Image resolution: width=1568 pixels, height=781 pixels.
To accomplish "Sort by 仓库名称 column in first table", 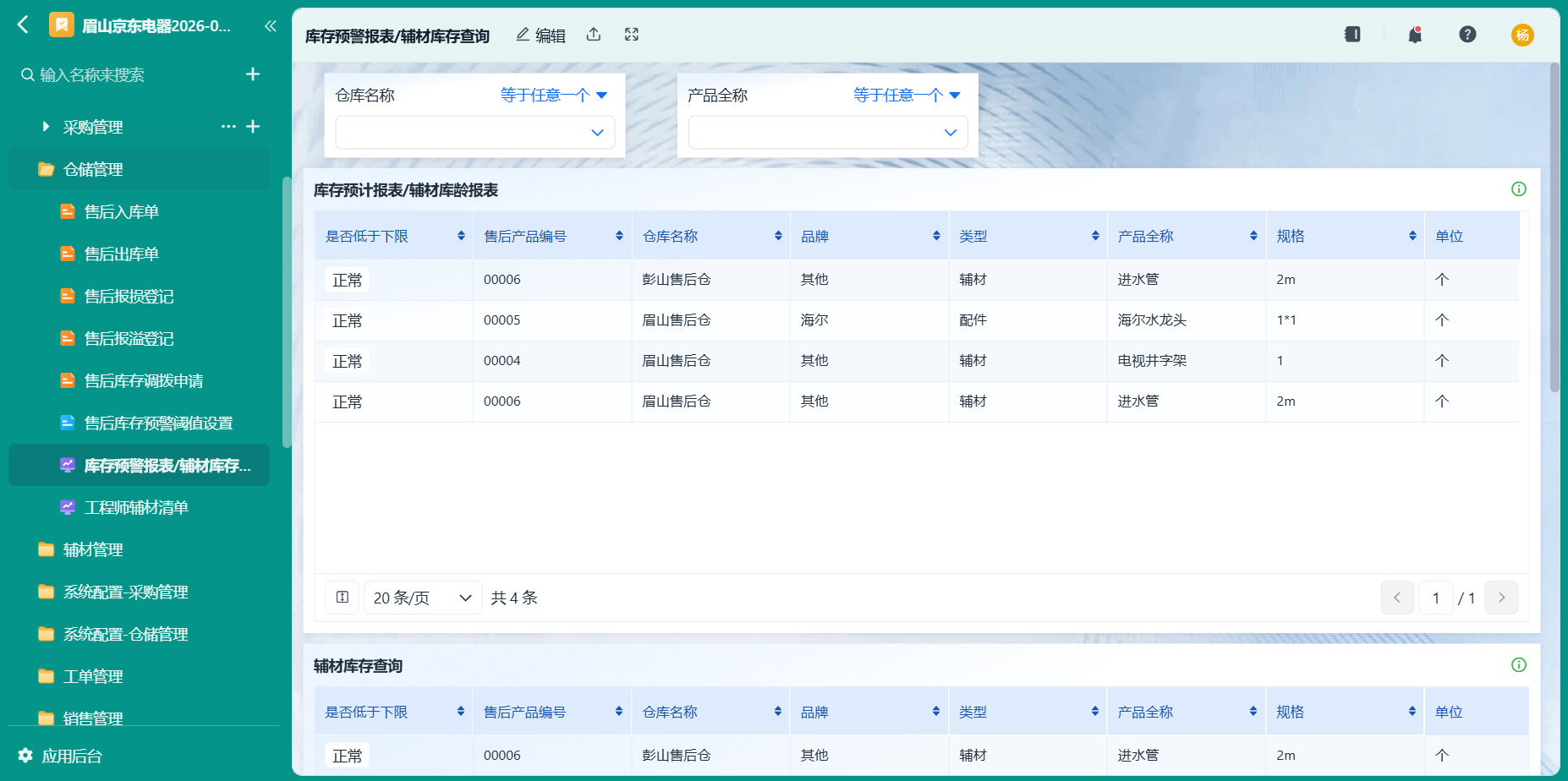I will point(778,236).
